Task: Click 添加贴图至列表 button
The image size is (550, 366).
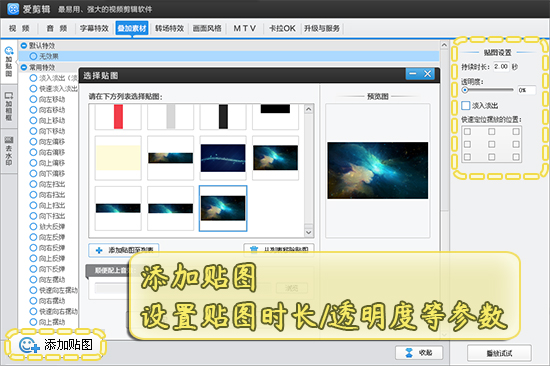Action: pos(124,250)
